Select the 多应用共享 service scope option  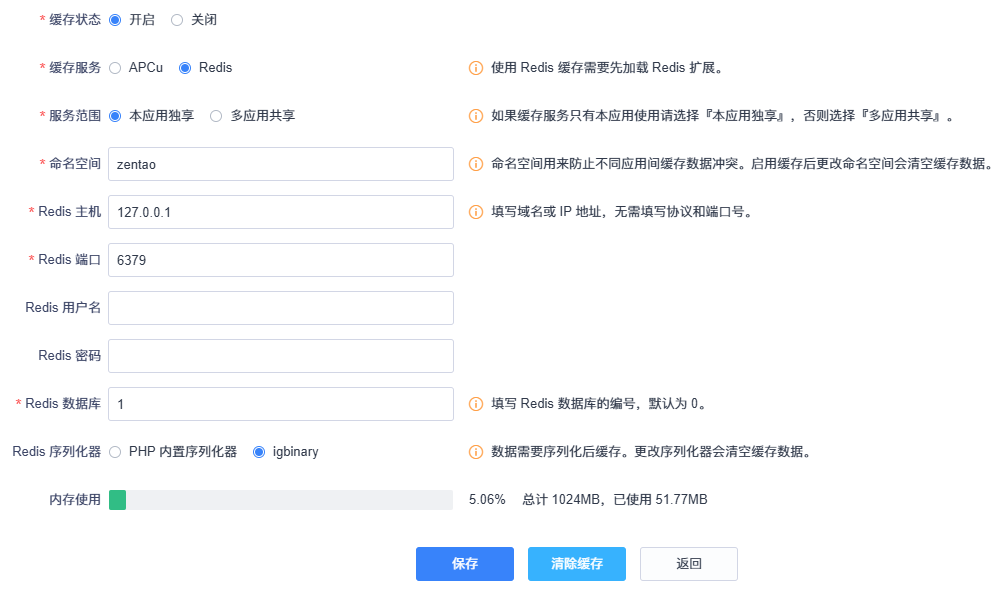[216, 116]
